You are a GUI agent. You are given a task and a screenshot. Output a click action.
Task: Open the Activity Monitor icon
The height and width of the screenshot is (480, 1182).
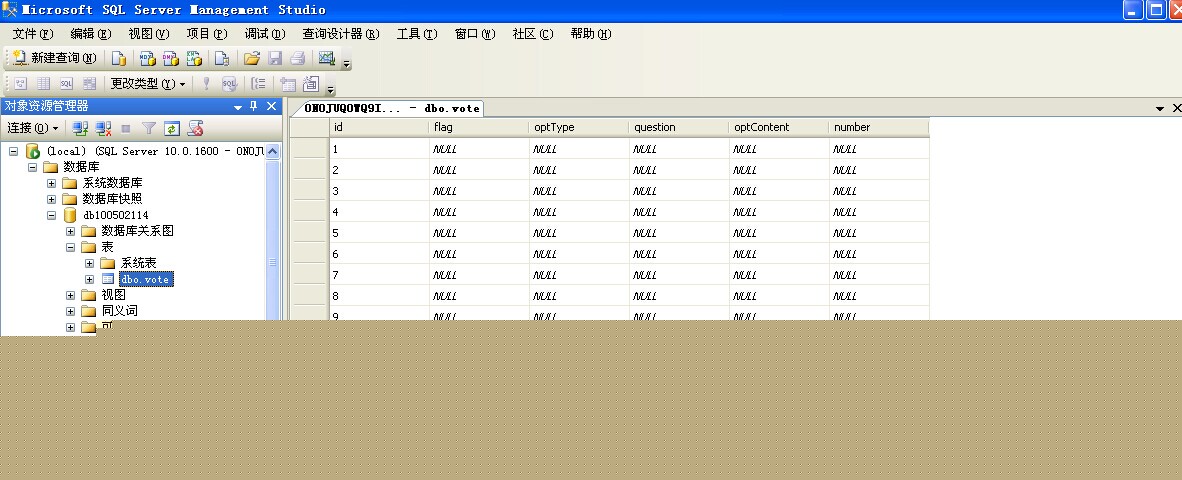[326, 58]
